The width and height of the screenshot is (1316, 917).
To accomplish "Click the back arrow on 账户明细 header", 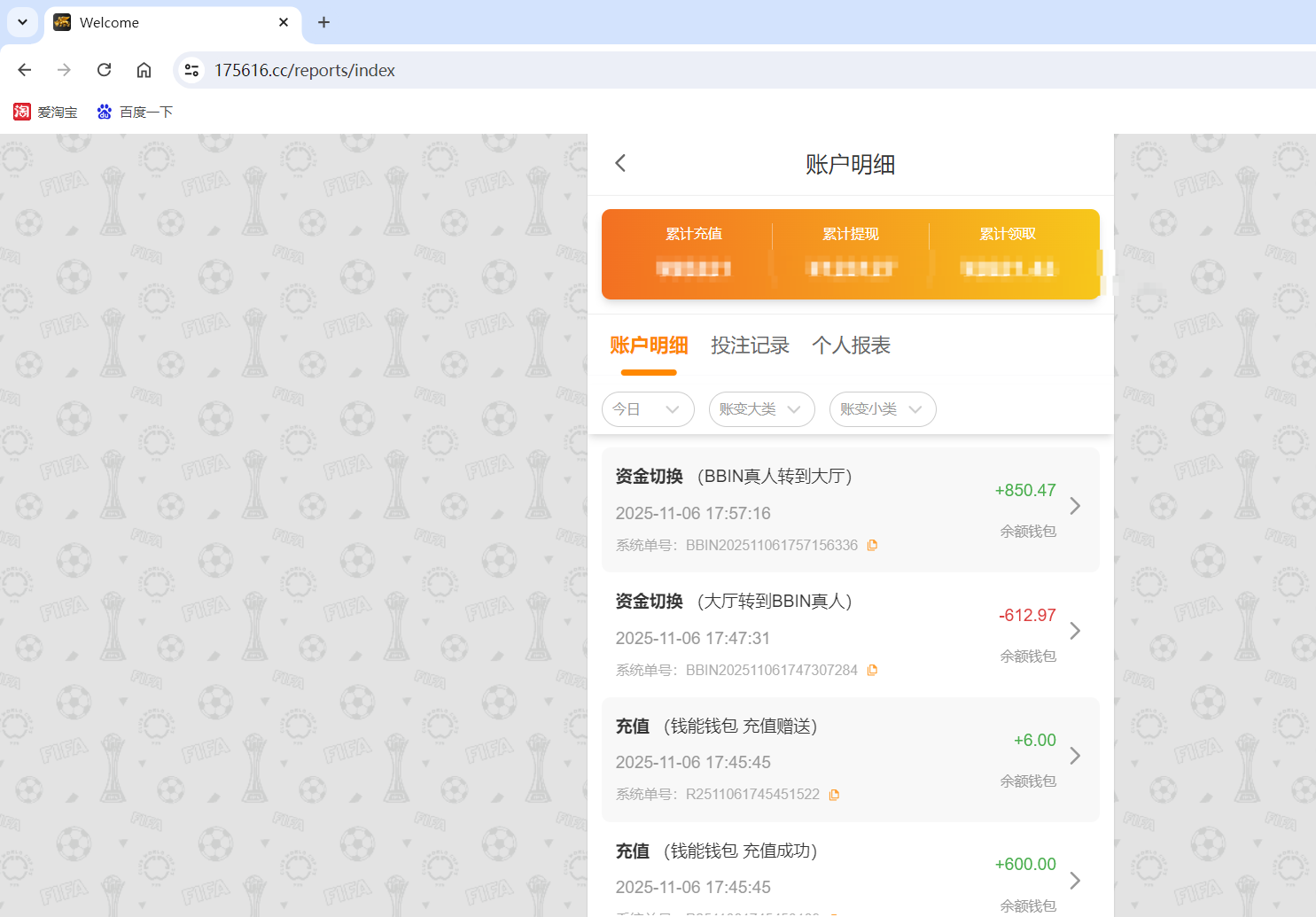I will [x=619, y=163].
